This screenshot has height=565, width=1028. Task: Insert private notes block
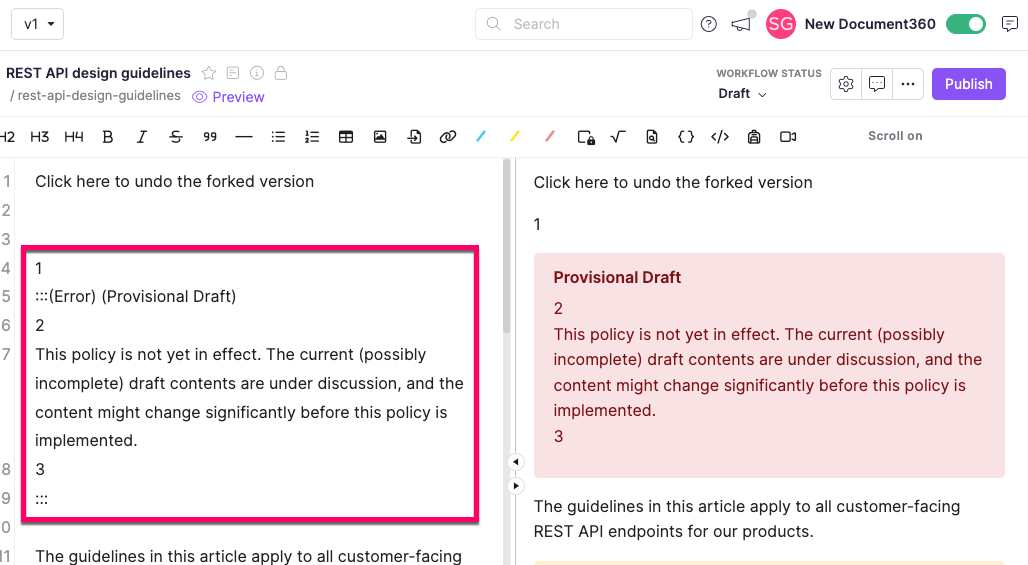[x=586, y=137]
